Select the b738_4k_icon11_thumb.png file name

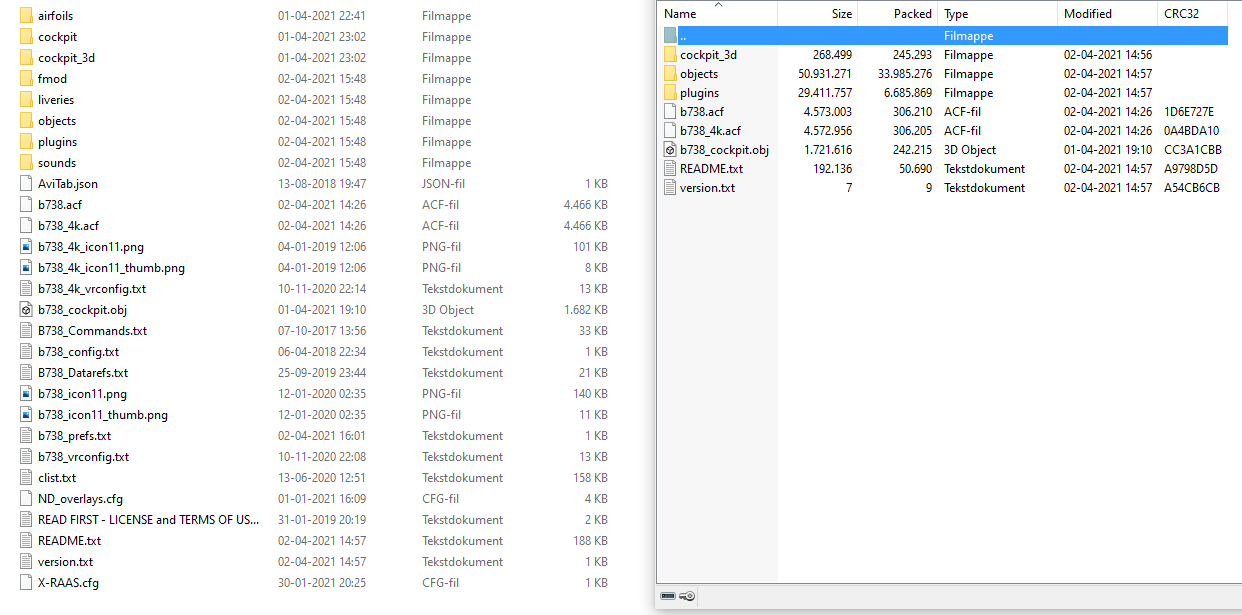[x=111, y=268]
